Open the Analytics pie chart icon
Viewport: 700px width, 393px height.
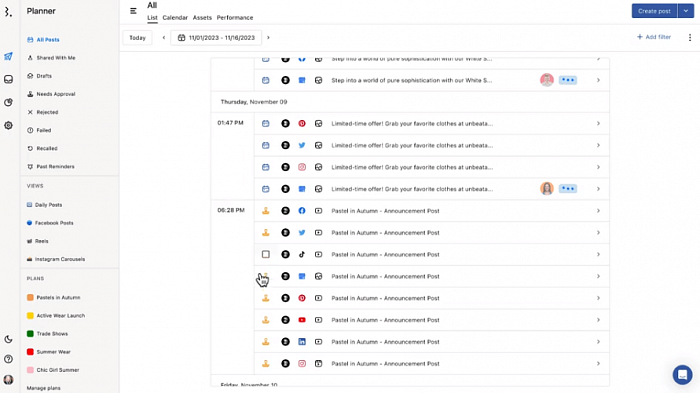(8, 102)
